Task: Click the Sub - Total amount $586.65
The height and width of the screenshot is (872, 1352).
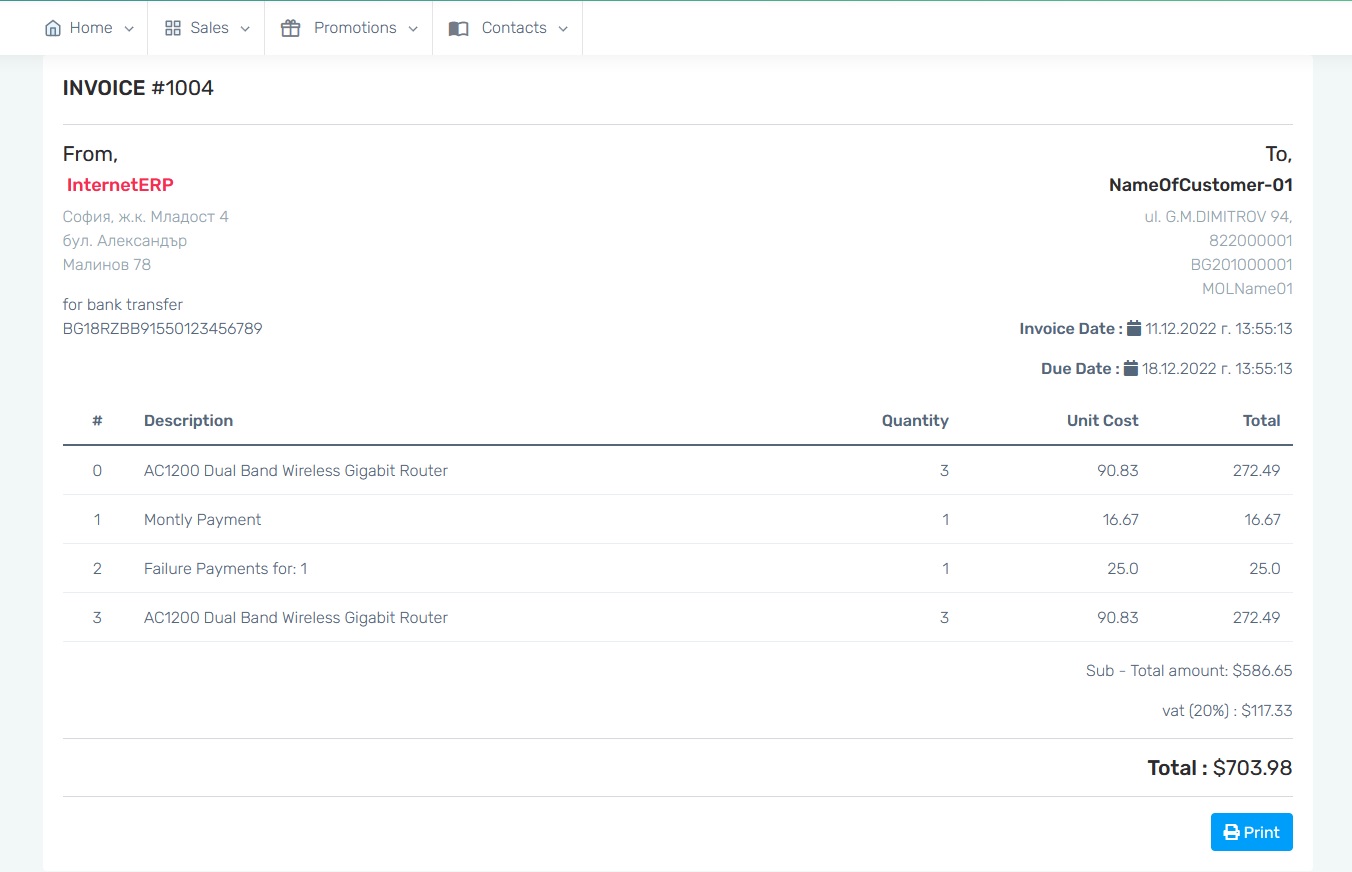Action: click(1189, 671)
